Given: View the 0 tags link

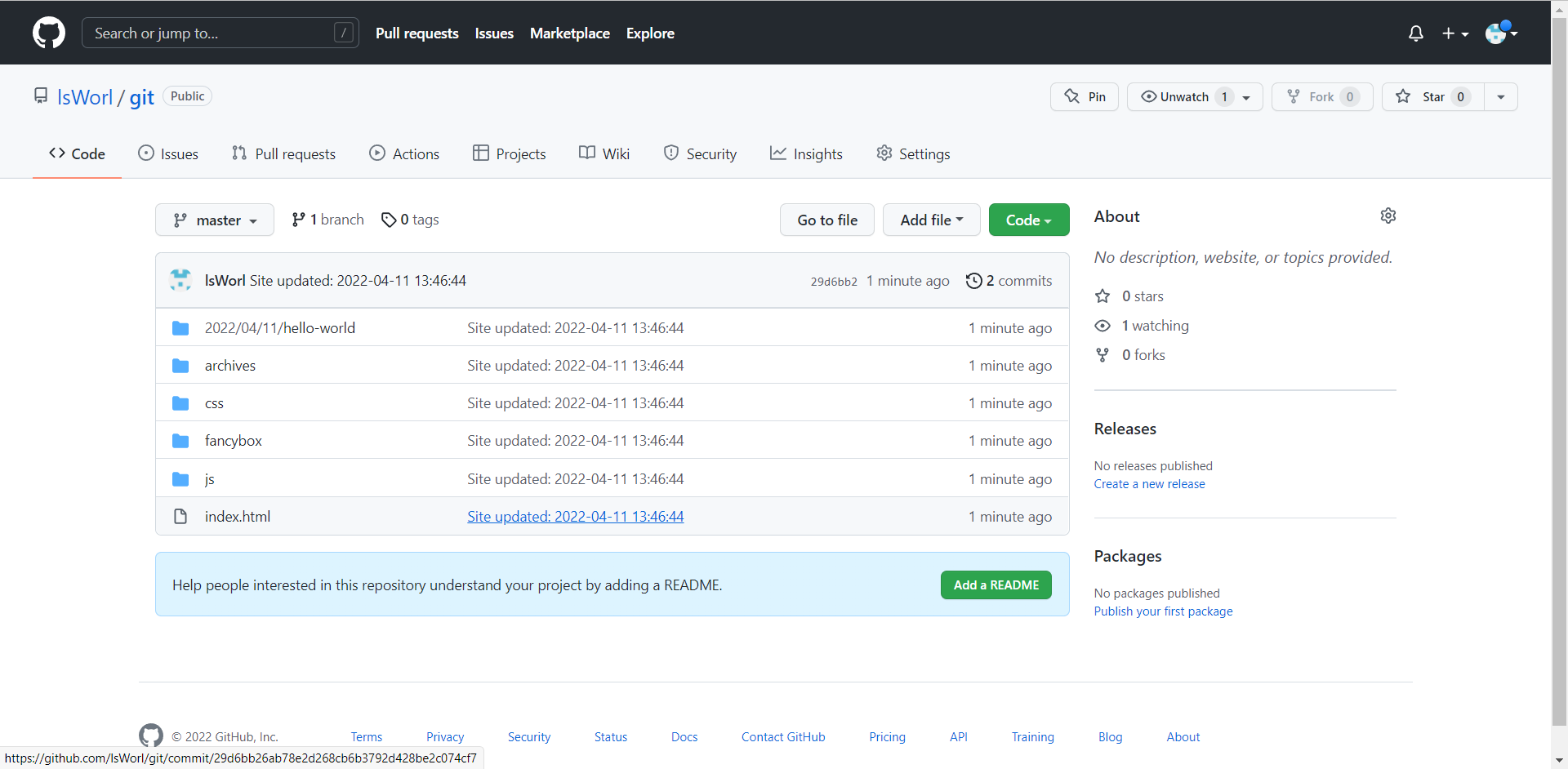Looking at the screenshot, I should point(410,220).
